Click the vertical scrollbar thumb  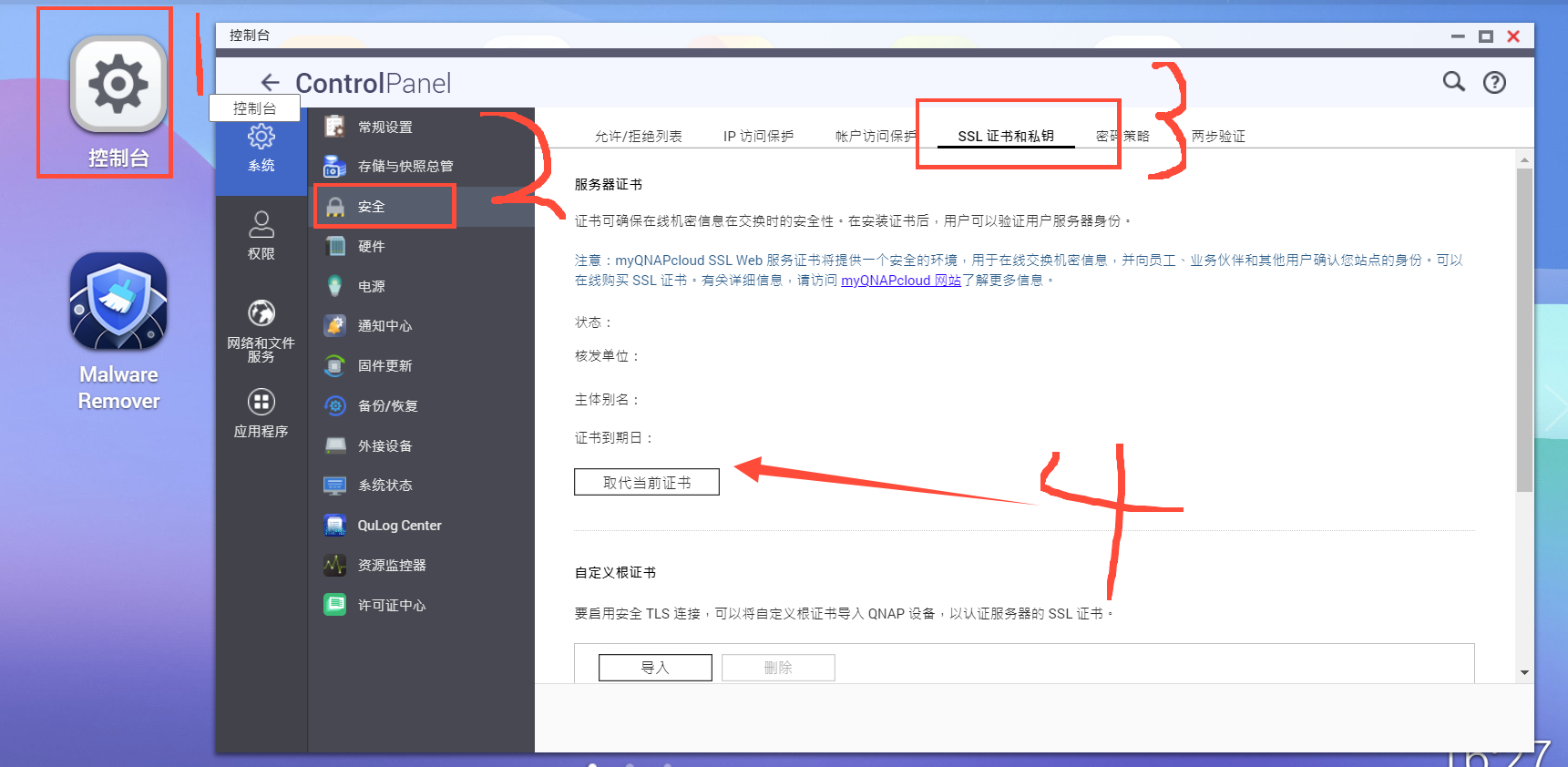click(x=1524, y=330)
